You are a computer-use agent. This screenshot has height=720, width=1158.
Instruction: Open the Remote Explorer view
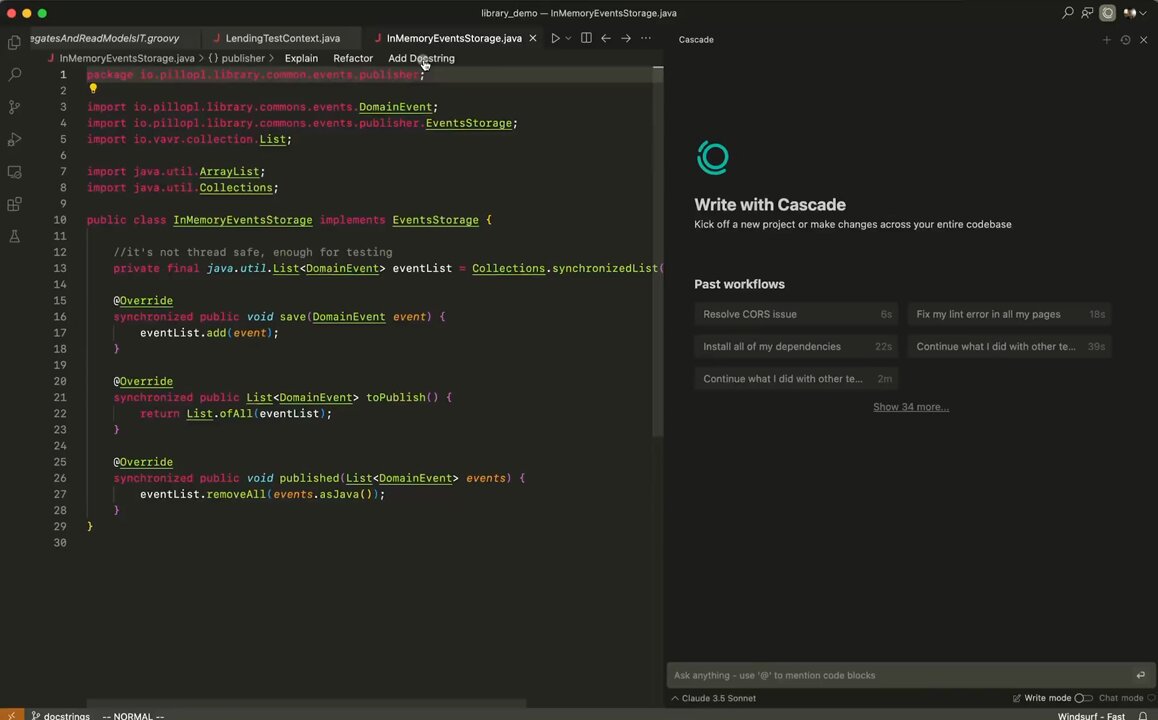14,172
